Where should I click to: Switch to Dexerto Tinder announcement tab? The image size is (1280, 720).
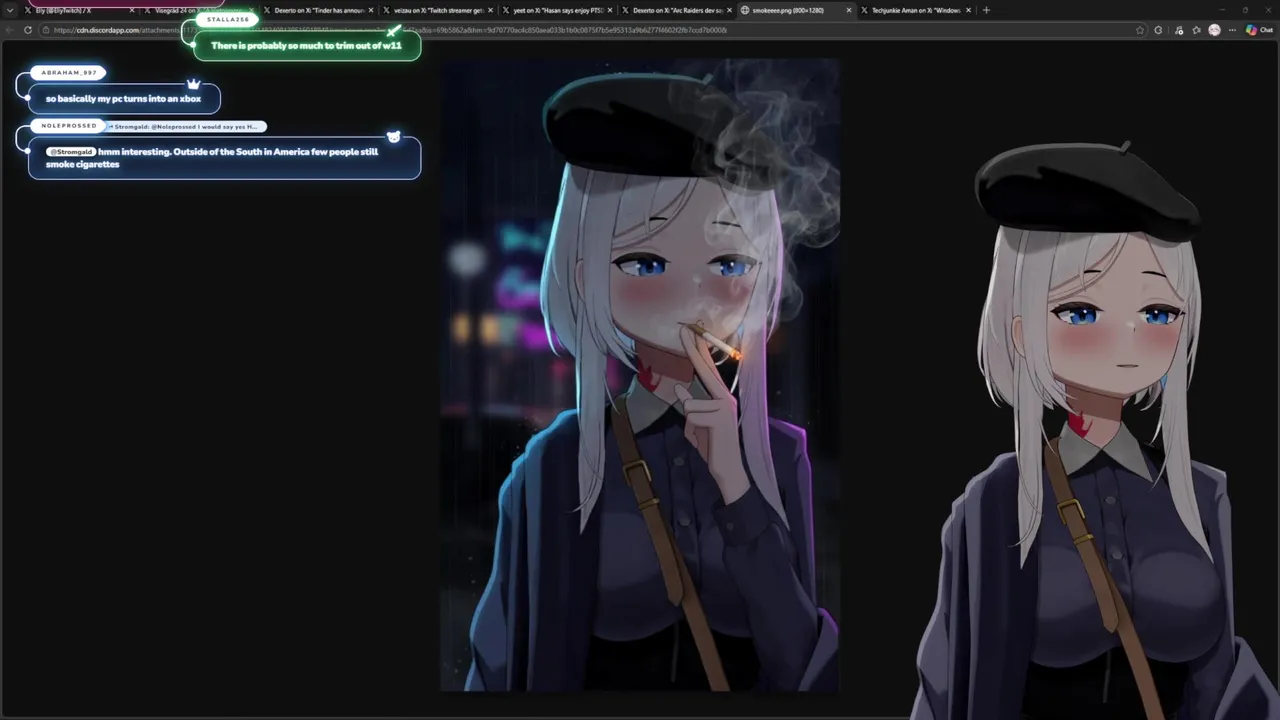pos(318,10)
